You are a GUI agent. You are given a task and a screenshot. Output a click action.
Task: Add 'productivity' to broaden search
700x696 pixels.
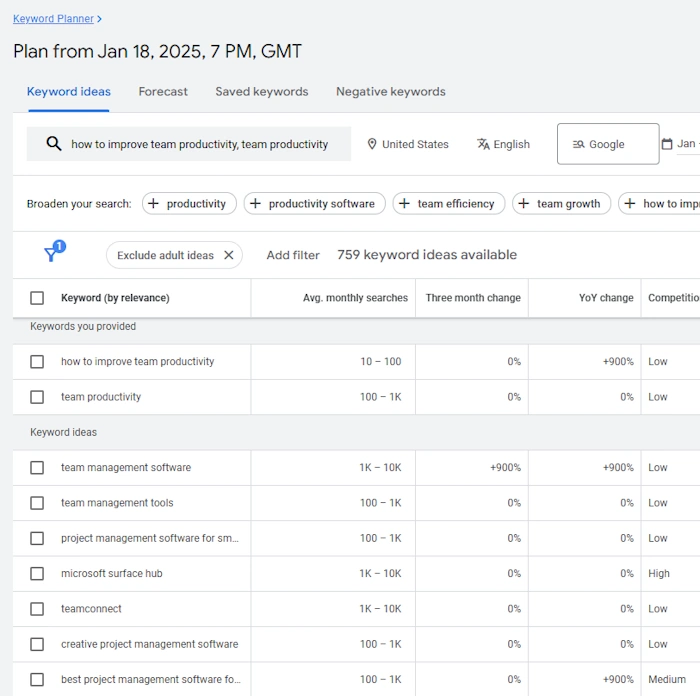(189, 204)
